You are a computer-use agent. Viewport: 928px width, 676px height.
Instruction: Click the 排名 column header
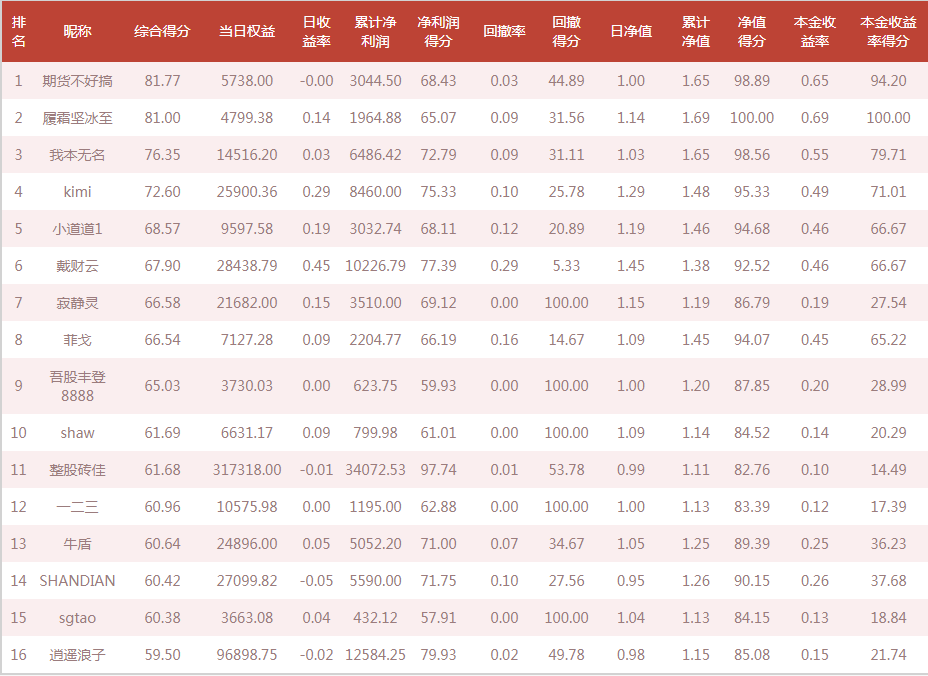(x=18, y=31)
